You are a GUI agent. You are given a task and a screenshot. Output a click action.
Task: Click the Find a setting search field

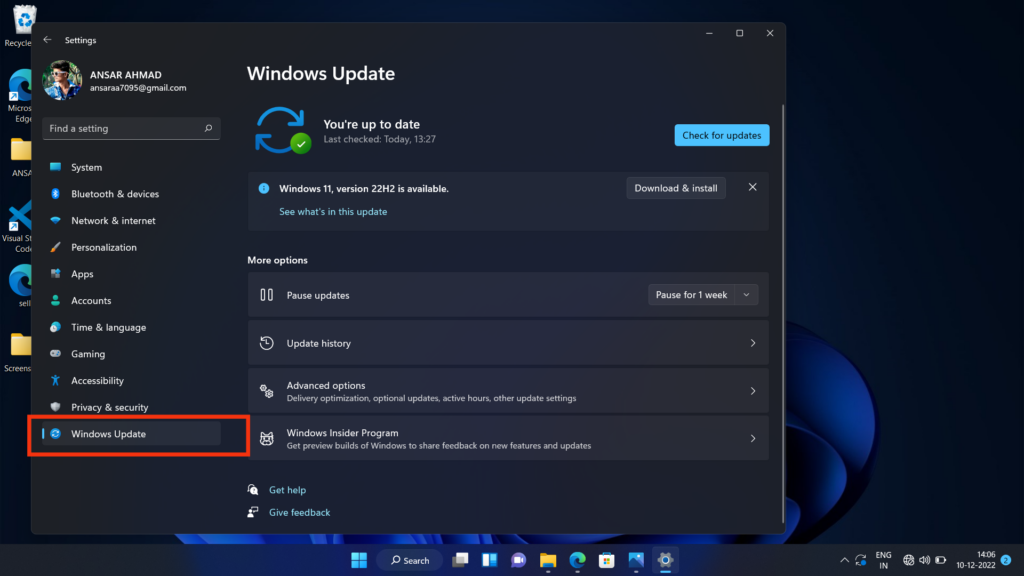[131, 129]
